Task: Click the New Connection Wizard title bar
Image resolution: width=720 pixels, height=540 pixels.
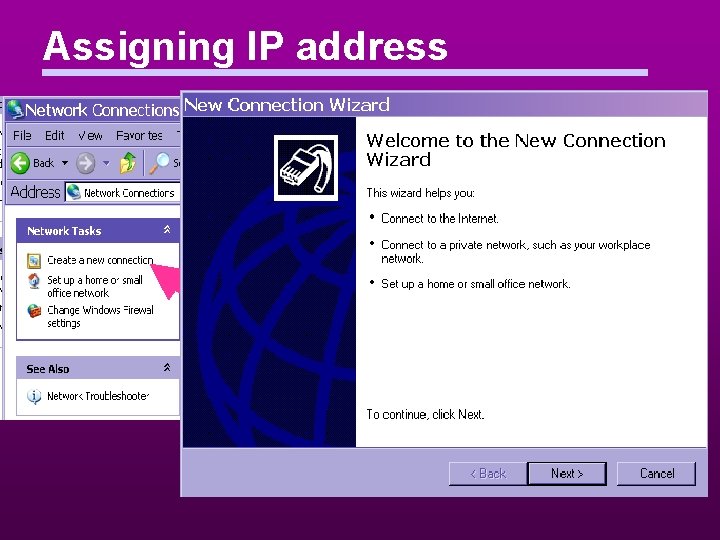Action: pos(444,105)
